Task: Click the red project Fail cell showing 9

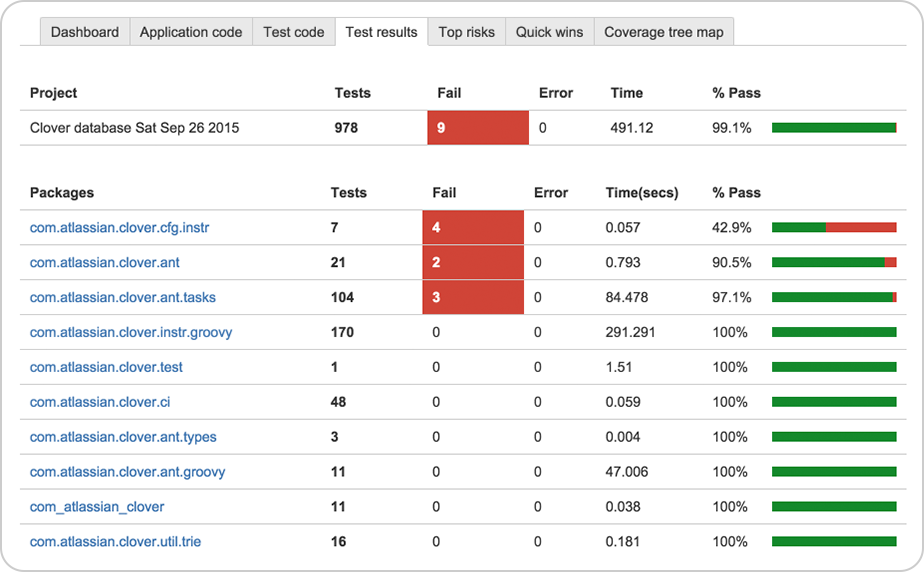Action: click(x=477, y=128)
